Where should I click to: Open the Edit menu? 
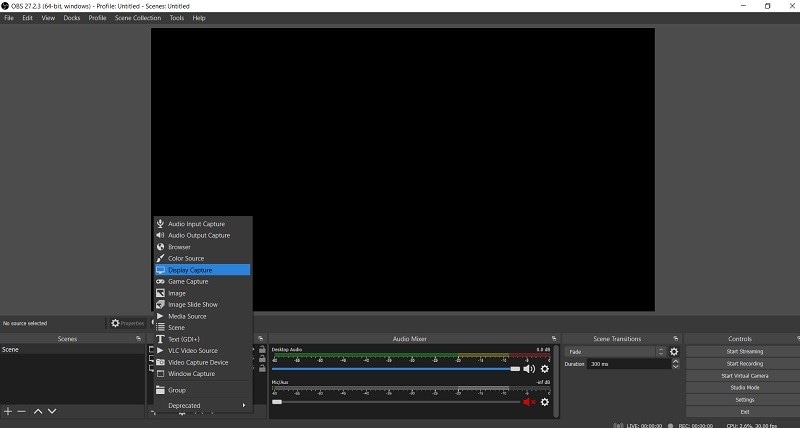pos(28,18)
